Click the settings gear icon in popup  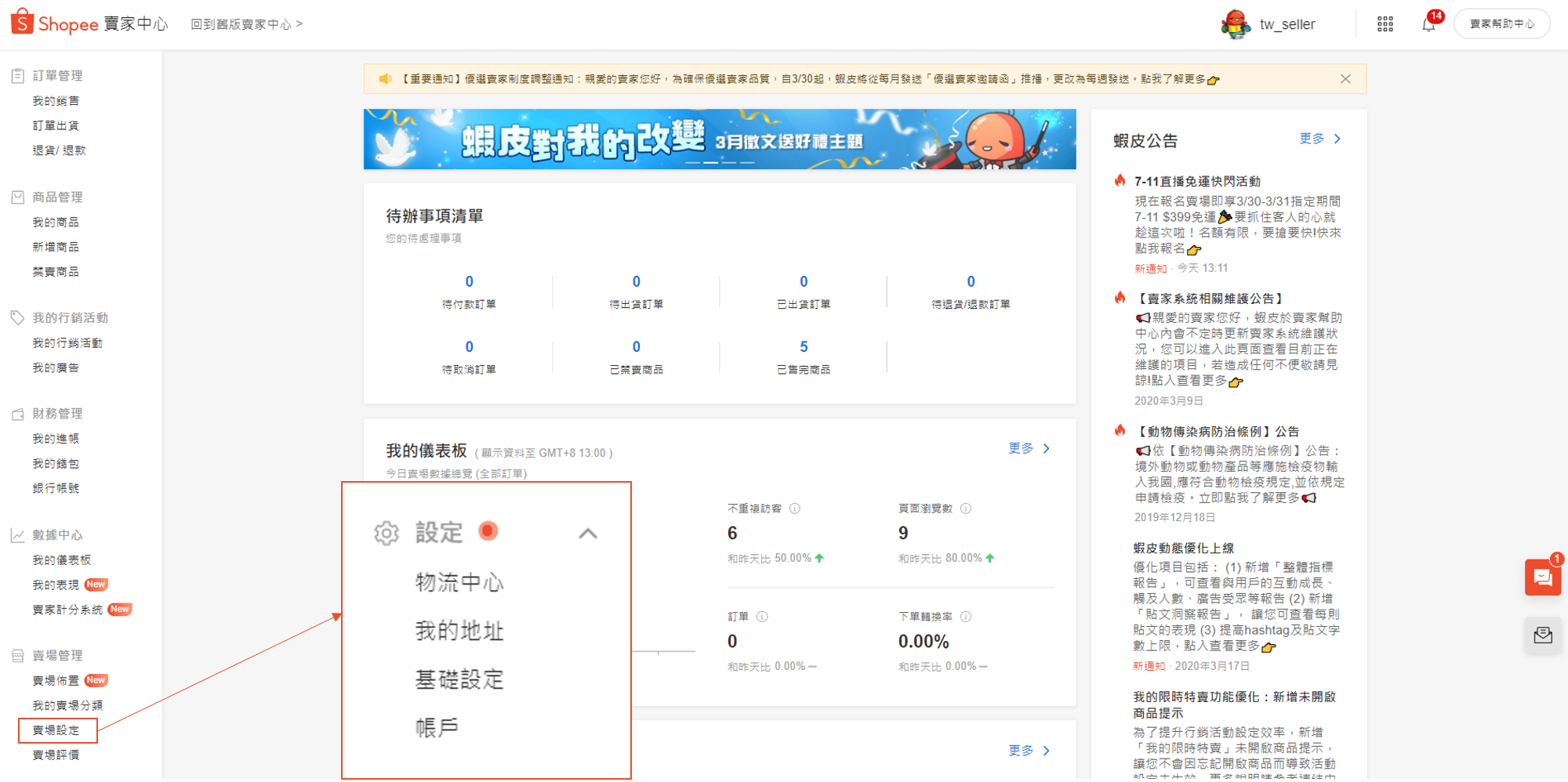387,533
